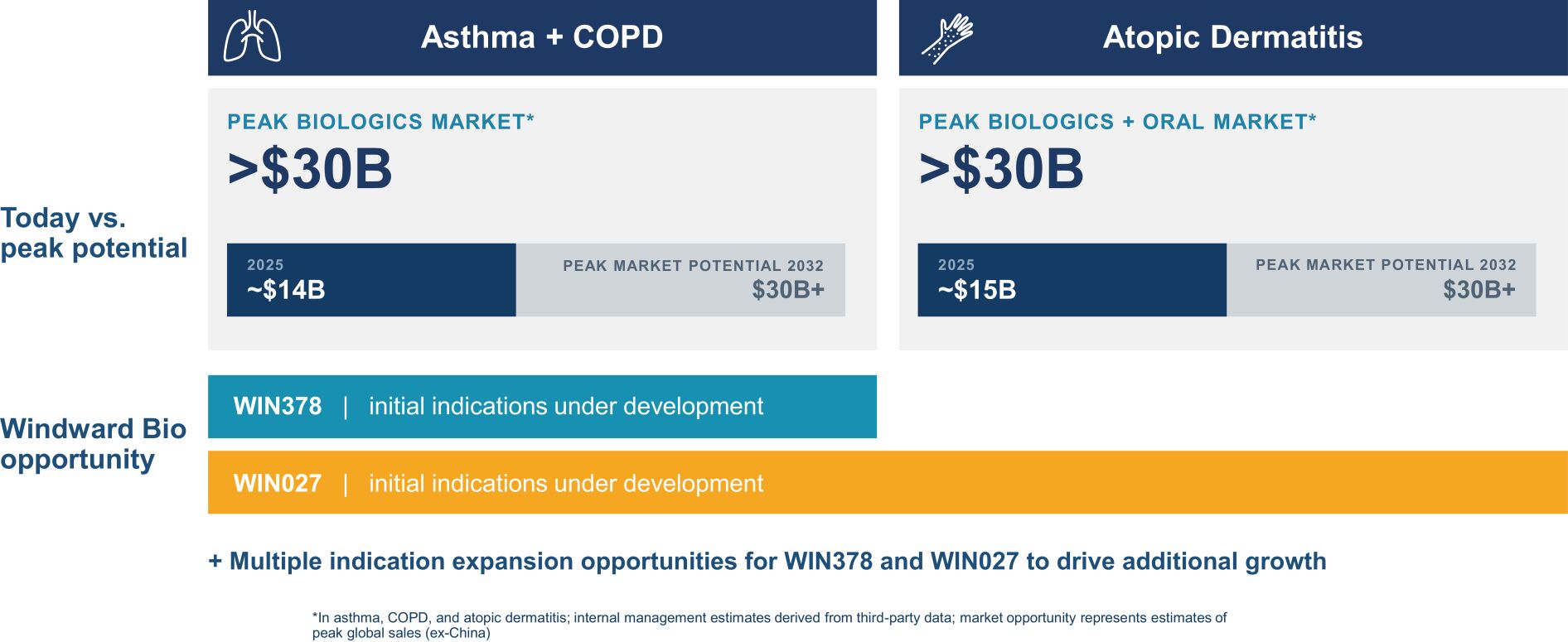Viewport: 1568px width, 642px height.
Task: Click the WIN027 orange indication bar
Action: (888, 482)
